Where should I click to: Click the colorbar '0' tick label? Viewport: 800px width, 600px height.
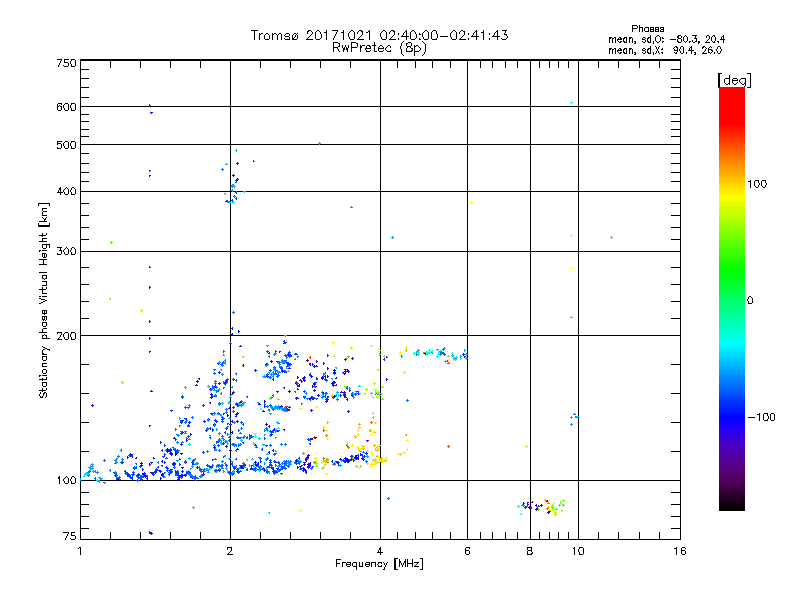tap(750, 301)
